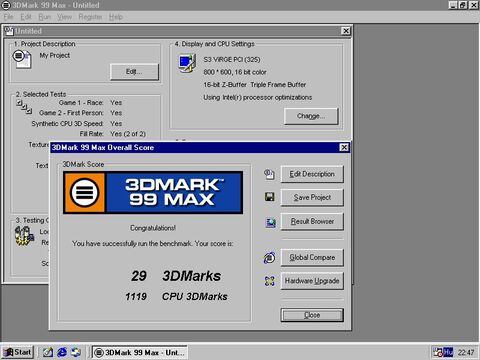Click the 3DMark app icon in the main title bar
The height and width of the screenshot is (360, 480).
[6, 5]
